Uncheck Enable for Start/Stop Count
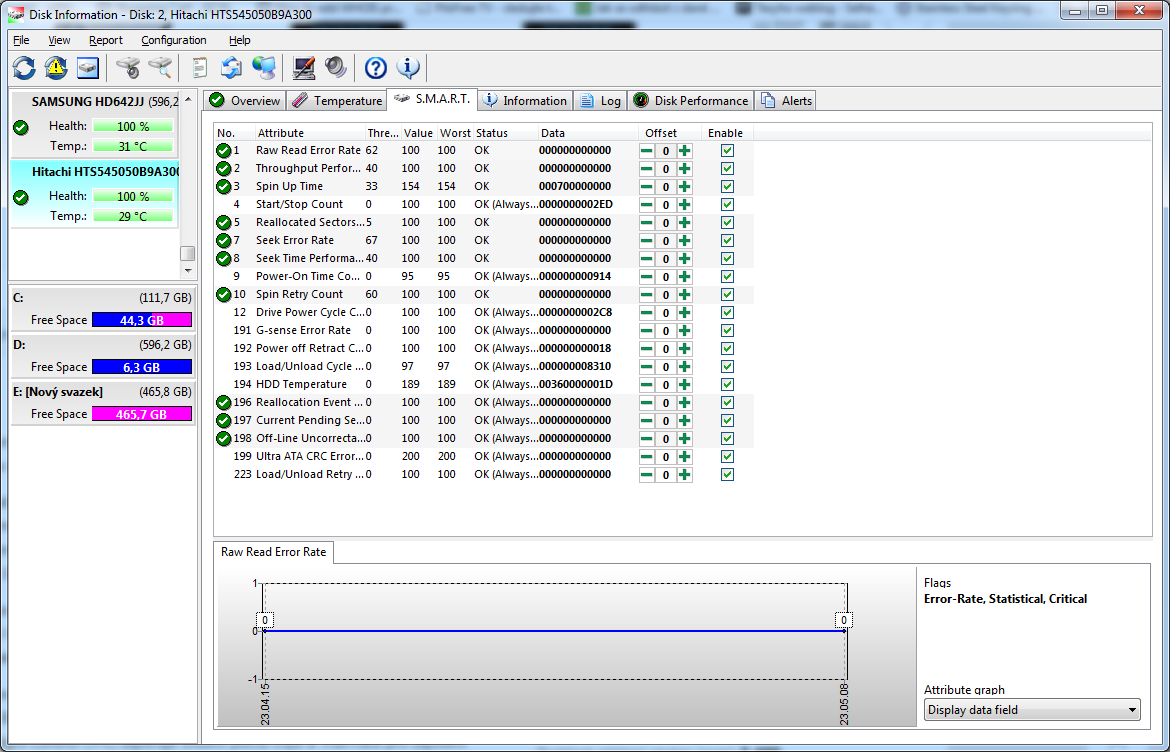This screenshot has width=1170, height=752. tap(727, 204)
